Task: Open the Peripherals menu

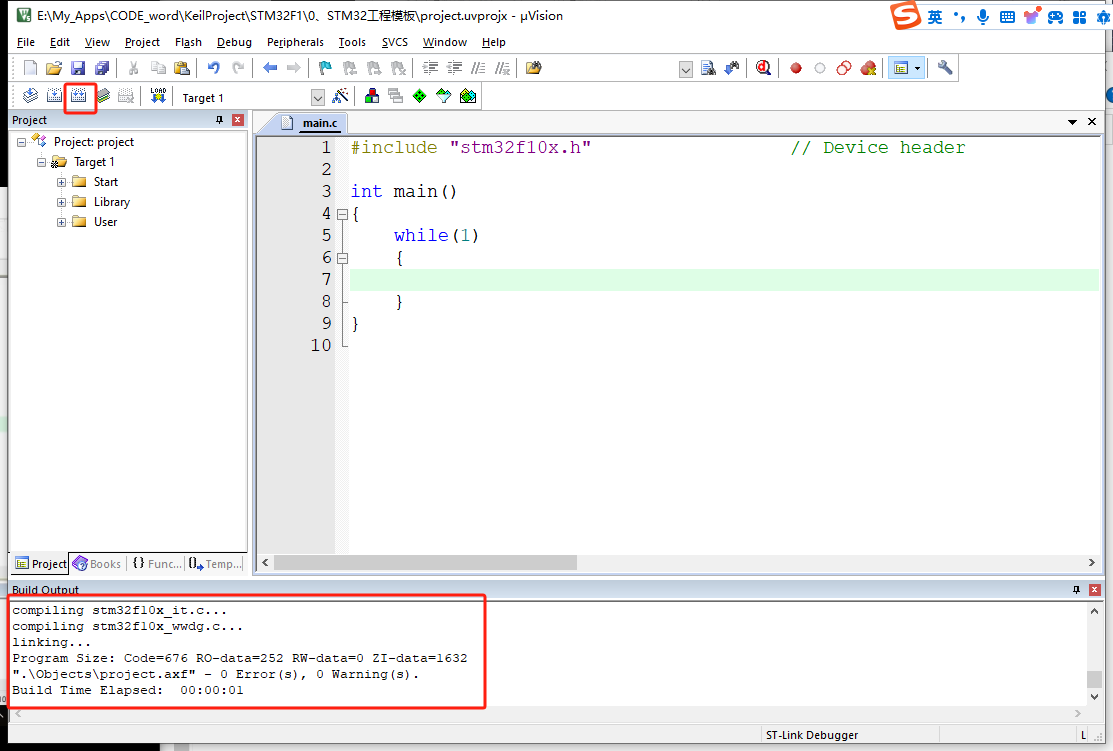Action: (x=295, y=43)
